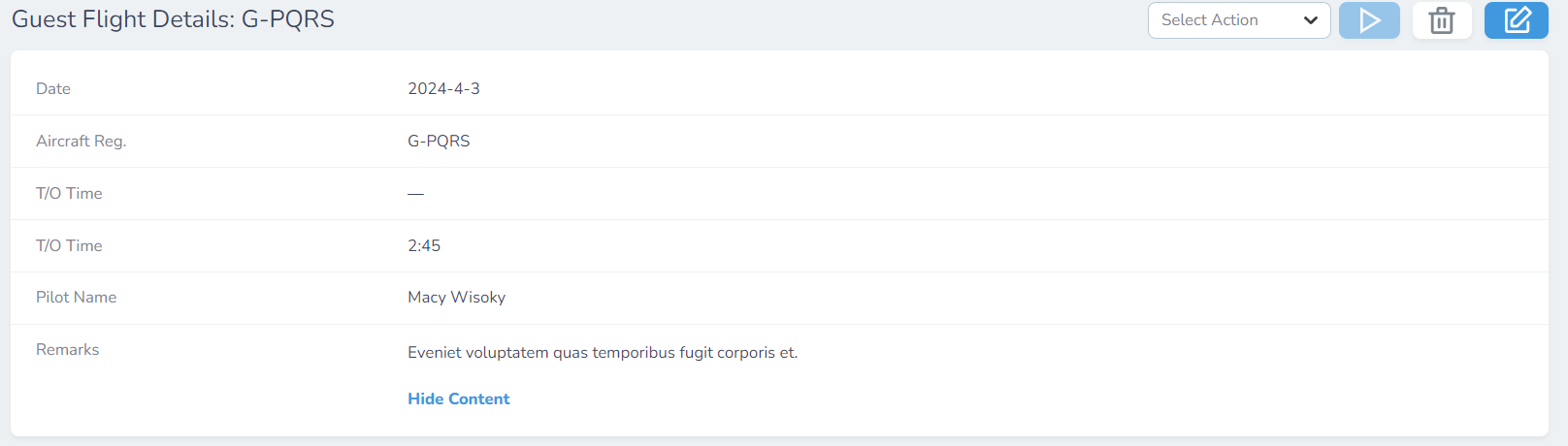Click the Select Action chevron arrow
The image size is (1568, 446).
point(1311,20)
